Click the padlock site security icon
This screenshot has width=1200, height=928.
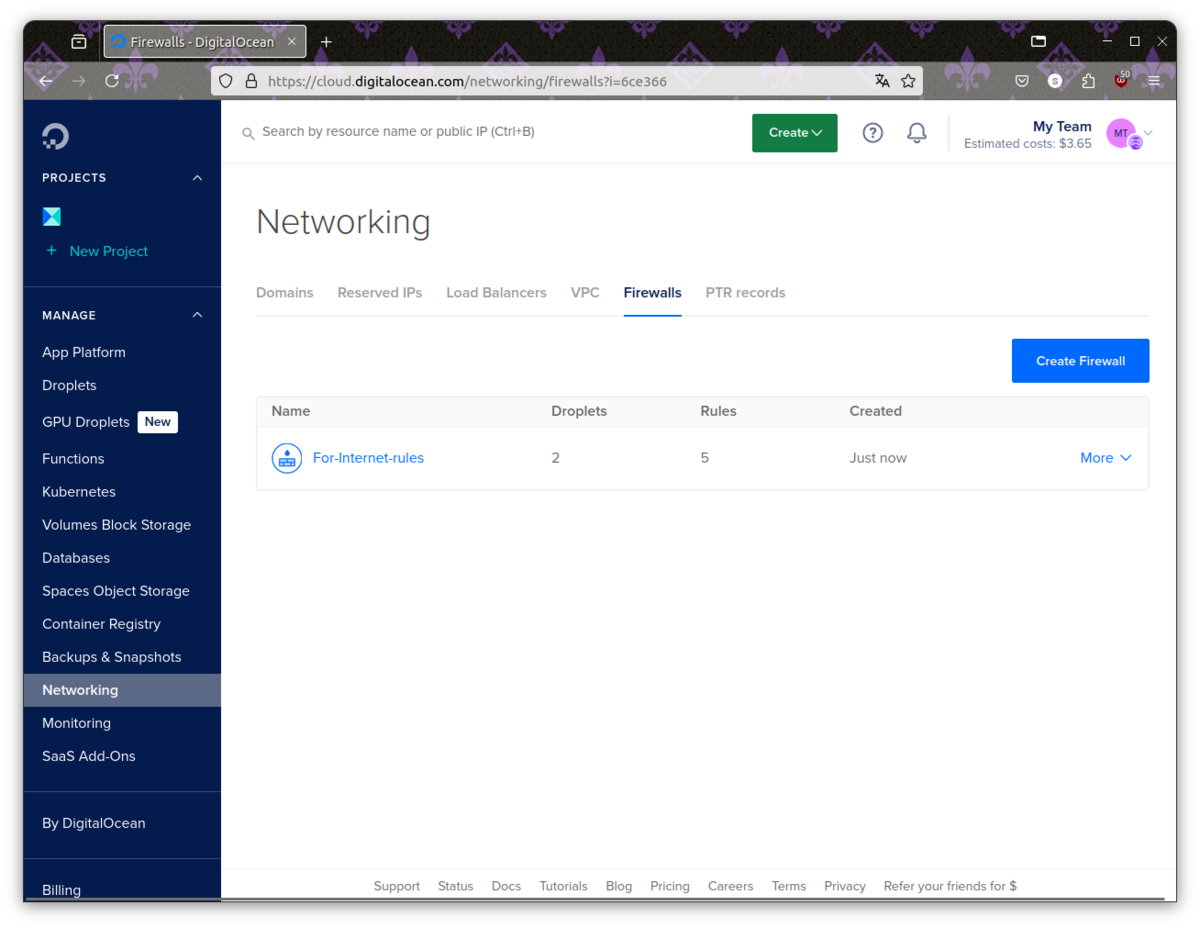coord(251,81)
